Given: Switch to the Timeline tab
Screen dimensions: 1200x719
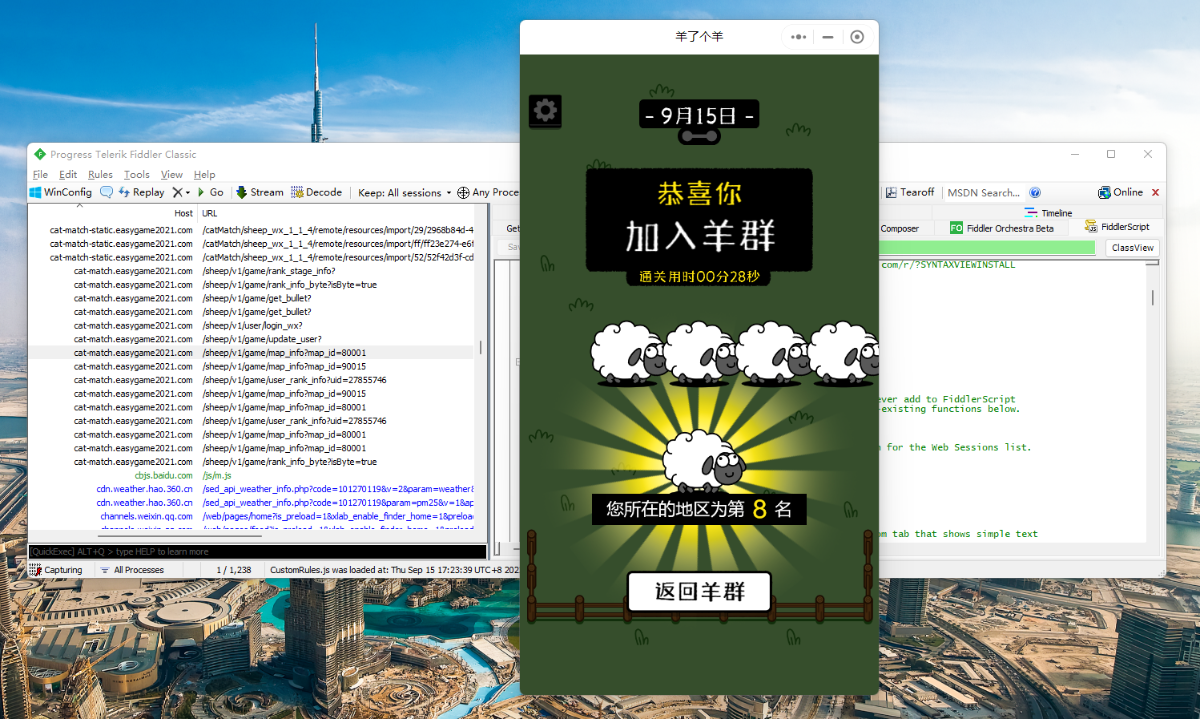Looking at the screenshot, I should pyautogui.click(x=1048, y=213).
